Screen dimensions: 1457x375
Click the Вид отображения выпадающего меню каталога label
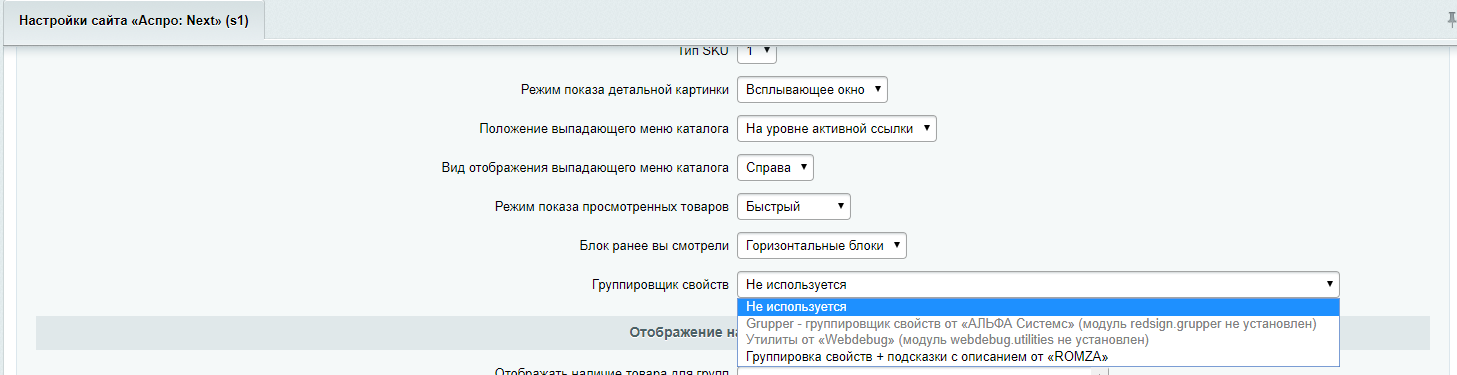(x=585, y=168)
